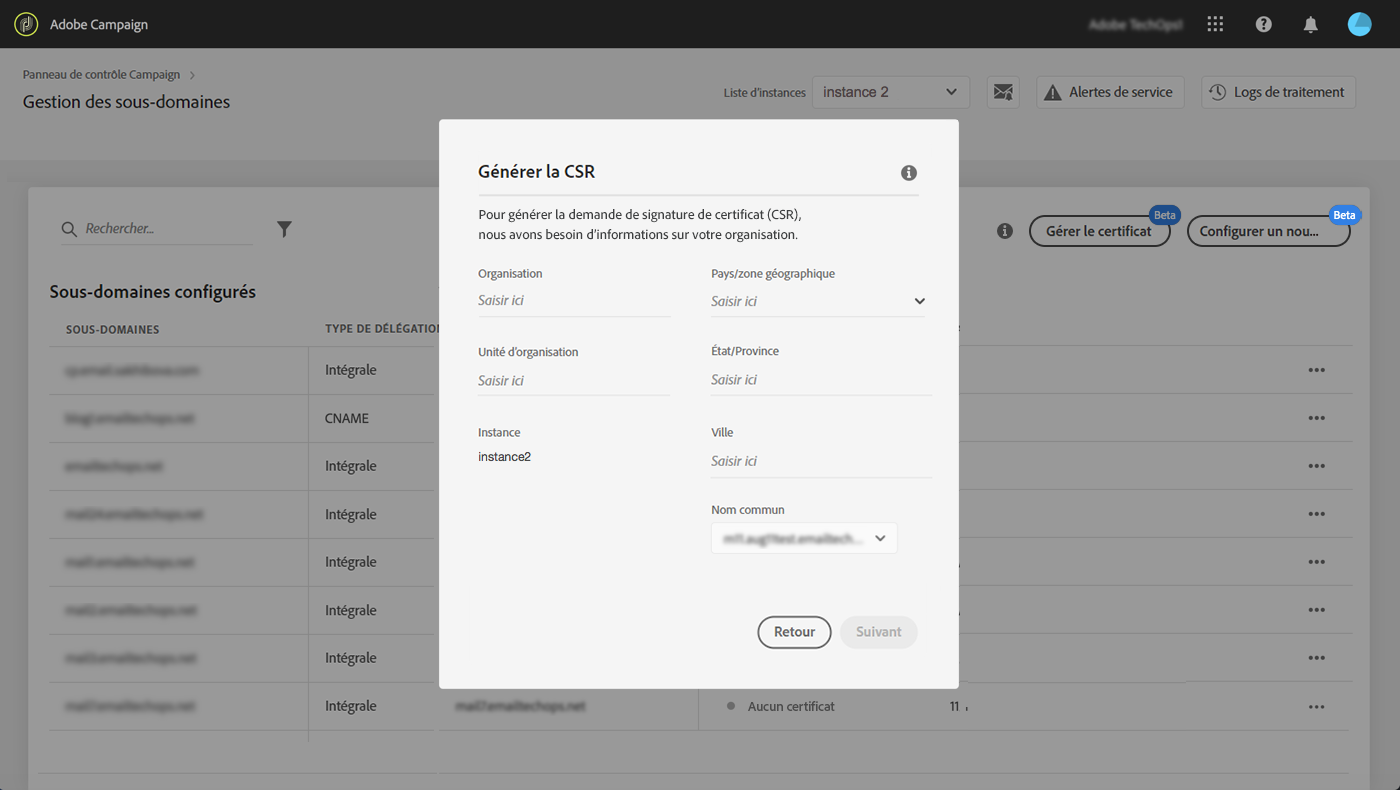Click the info icon in CSR dialog header
Screen dimensions: 1400x790
[x=909, y=173]
